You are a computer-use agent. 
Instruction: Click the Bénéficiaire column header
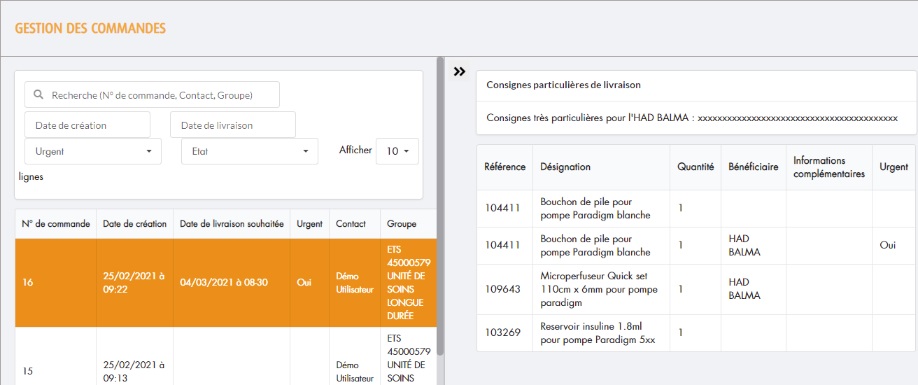point(753,167)
